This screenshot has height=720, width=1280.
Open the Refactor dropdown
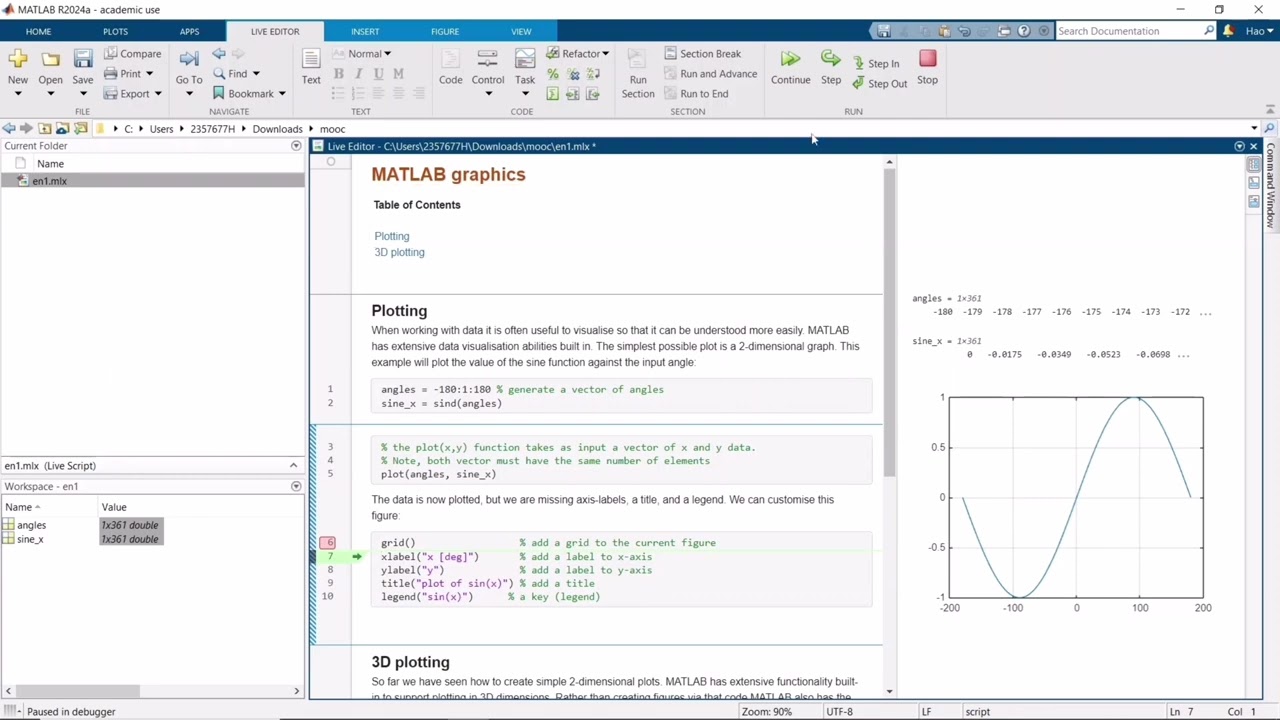(578, 54)
